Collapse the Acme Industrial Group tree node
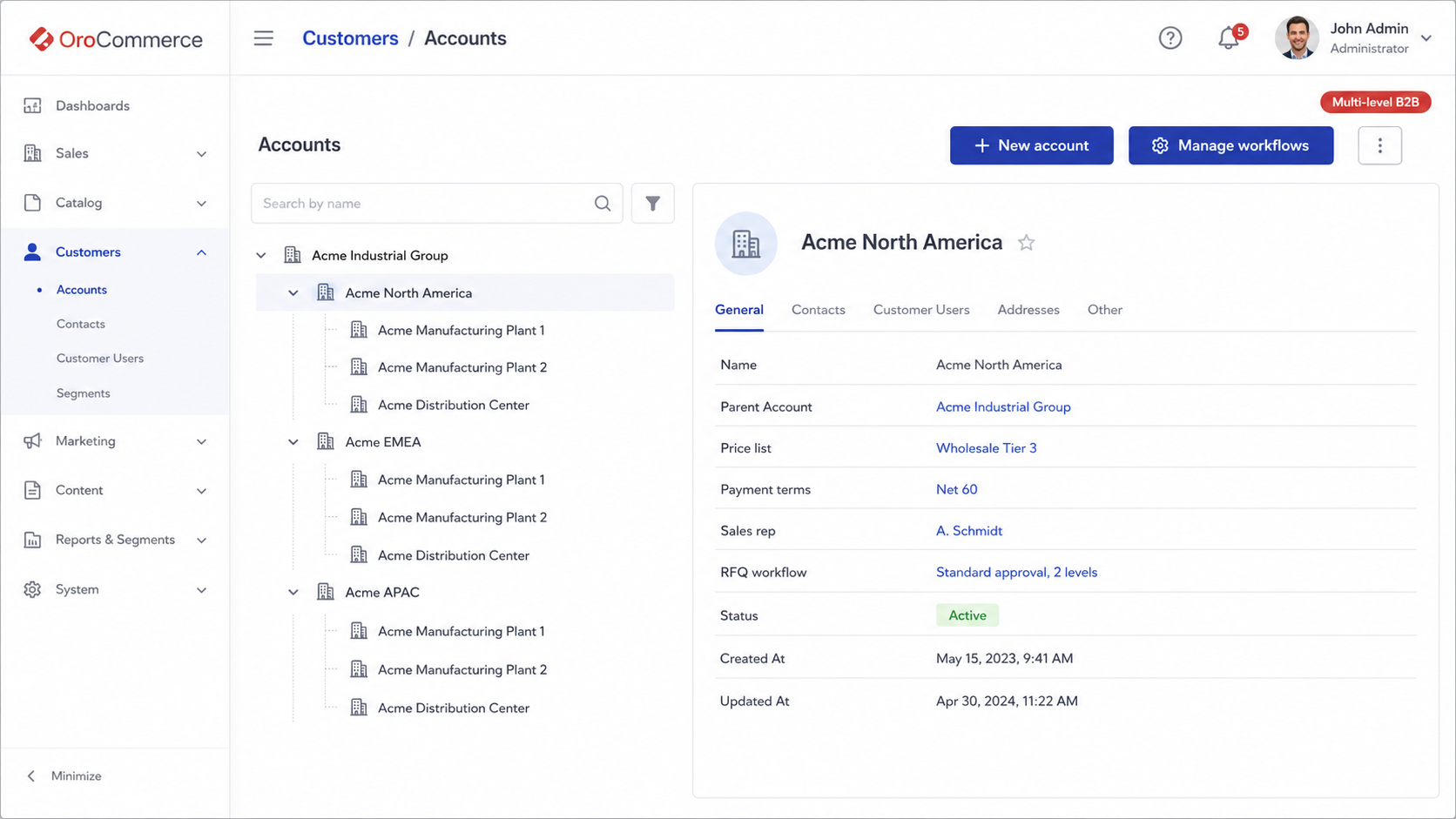Viewport: 1456px width, 819px height. tap(261, 256)
